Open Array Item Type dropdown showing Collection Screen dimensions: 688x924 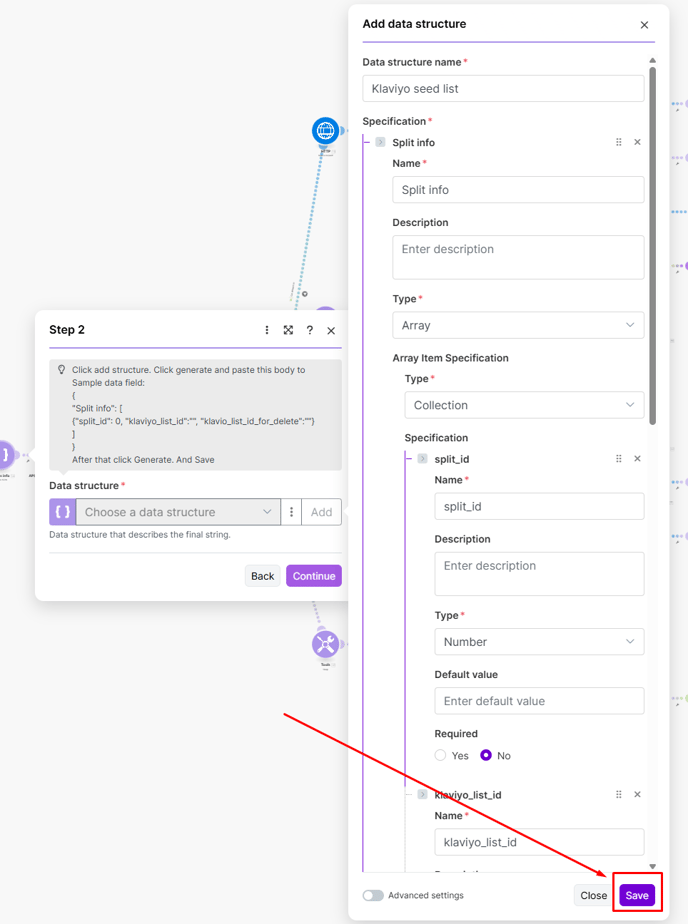(x=524, y=405)
